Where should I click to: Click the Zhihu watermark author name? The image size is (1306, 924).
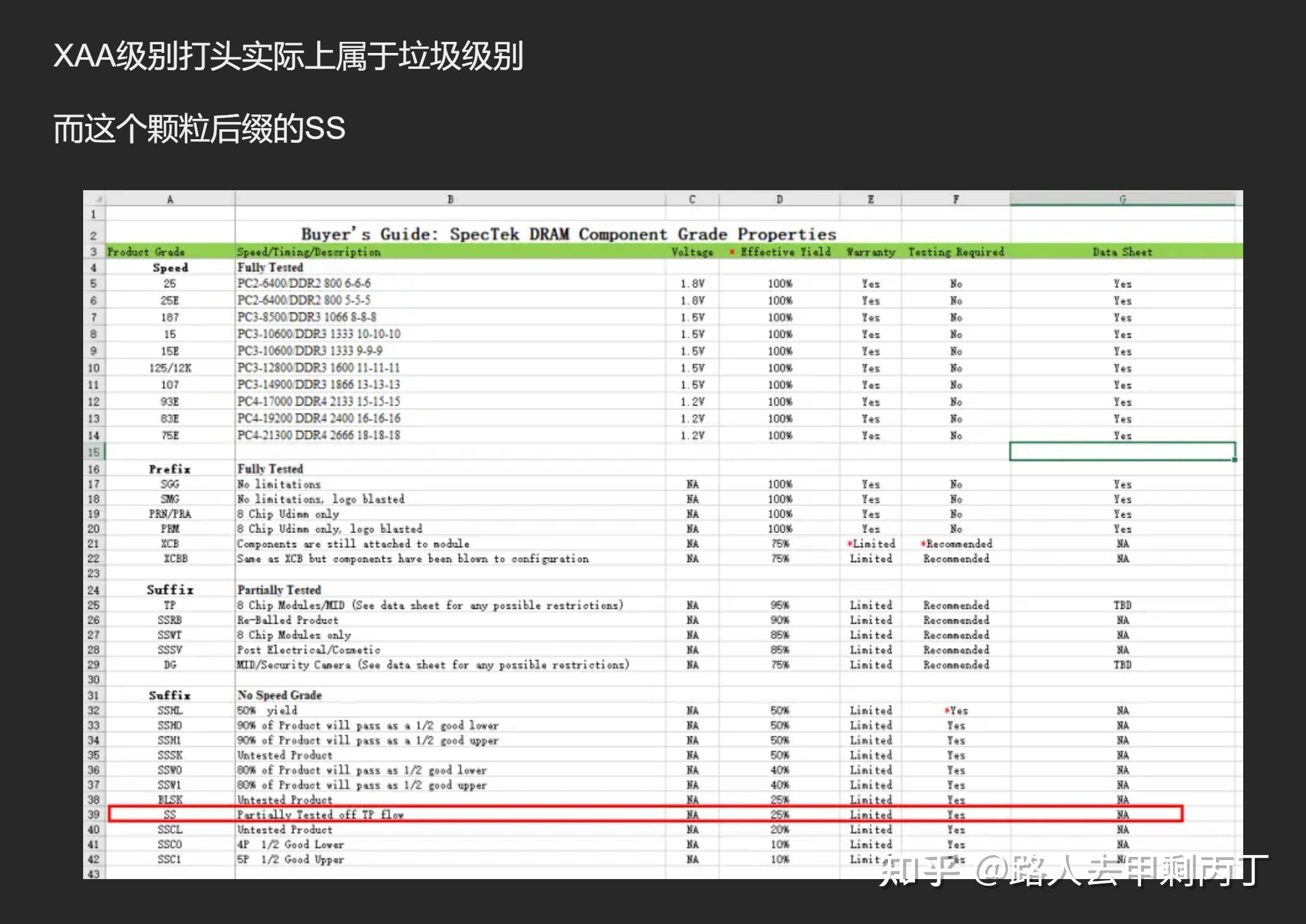tap(1136, 870)
